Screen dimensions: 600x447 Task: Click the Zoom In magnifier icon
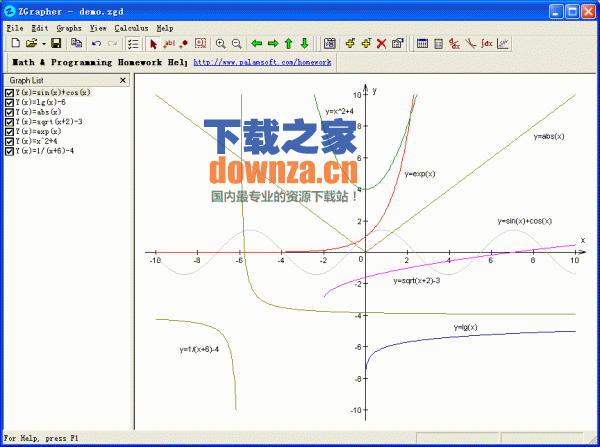point(220,44)
